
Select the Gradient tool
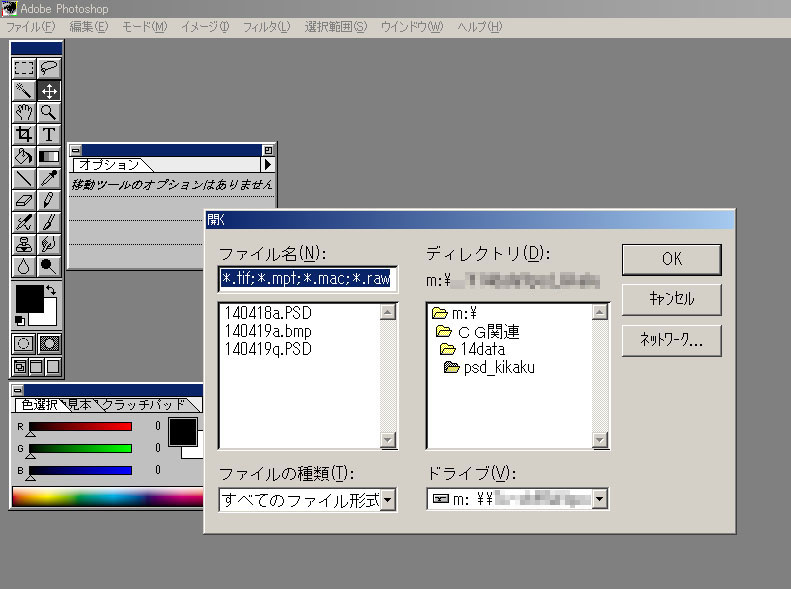point(49,156)
